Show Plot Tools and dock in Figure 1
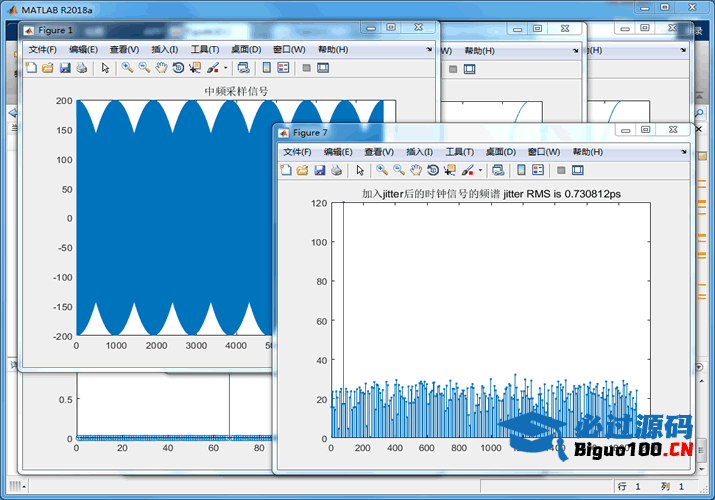The width and height of the screenshot is (715, 500). point(323,68)
